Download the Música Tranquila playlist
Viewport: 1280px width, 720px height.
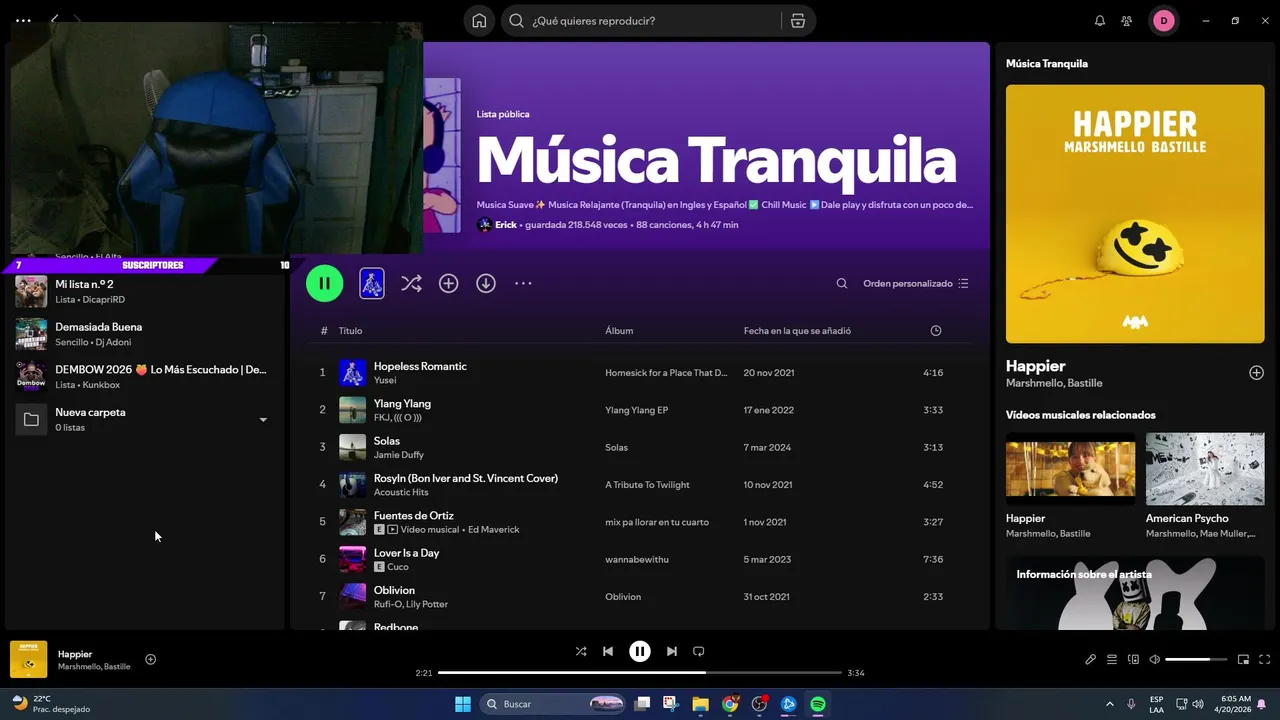coord(486,284)
